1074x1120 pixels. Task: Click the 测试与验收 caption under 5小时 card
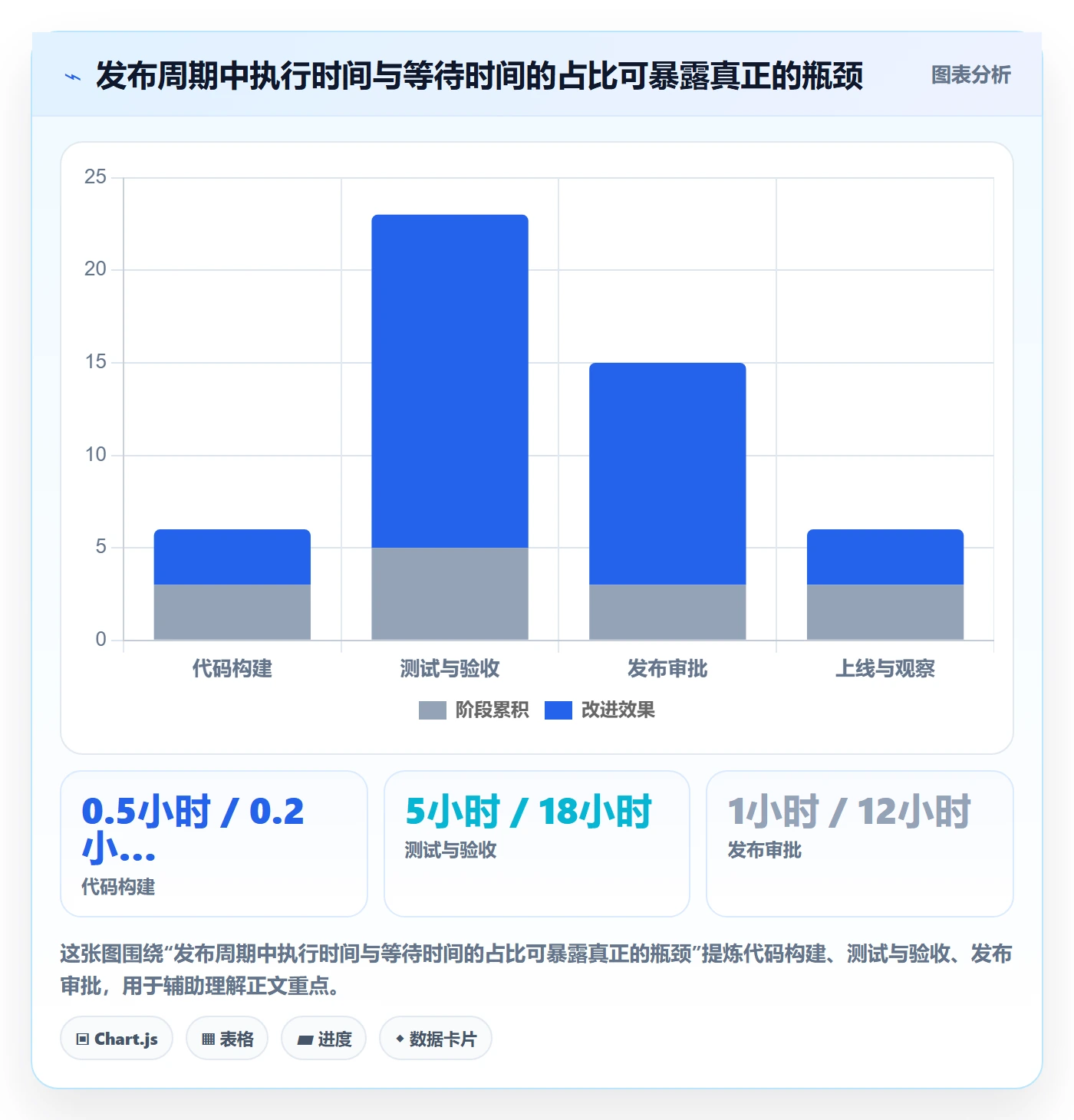click(450, 850)
